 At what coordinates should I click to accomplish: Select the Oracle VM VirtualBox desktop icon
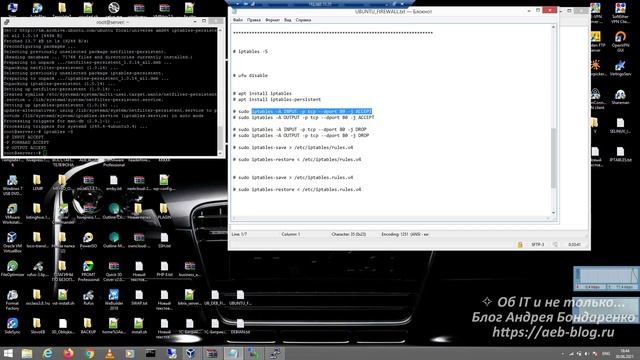point(12,242)
